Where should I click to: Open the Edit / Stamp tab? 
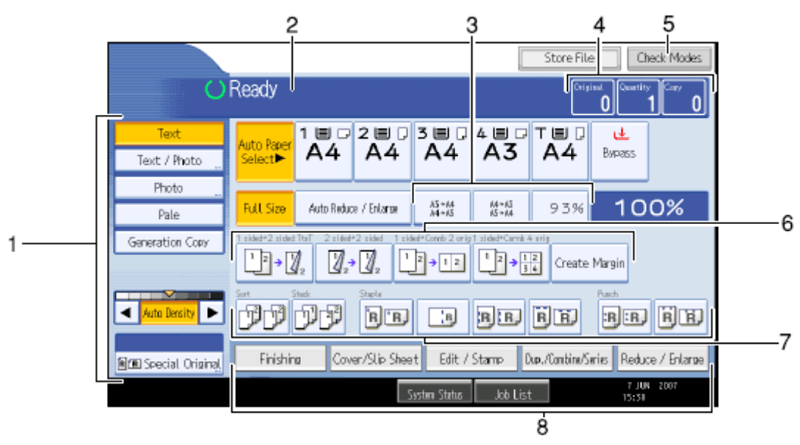click(471, 359)
